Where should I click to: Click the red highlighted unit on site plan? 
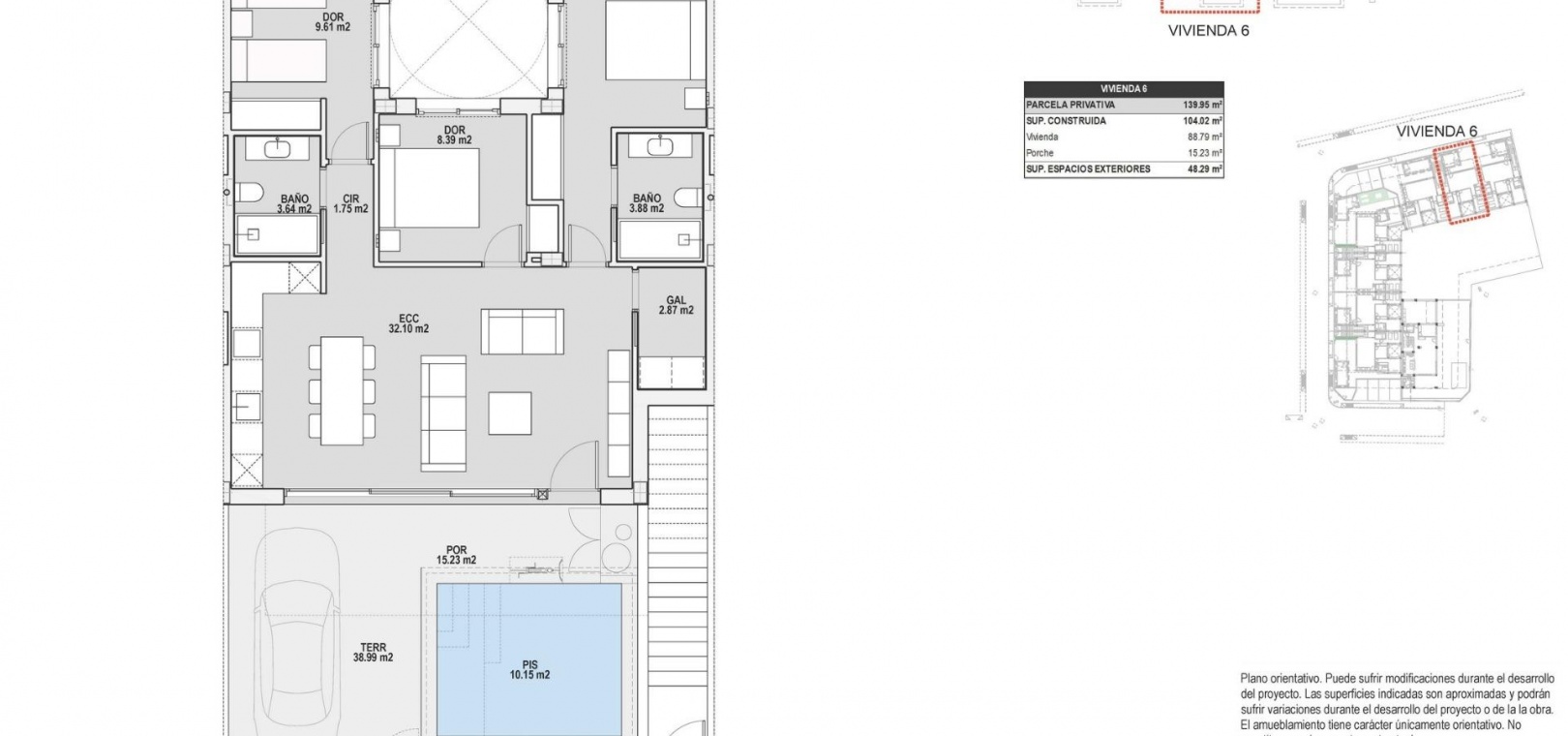click(1459, 182)
